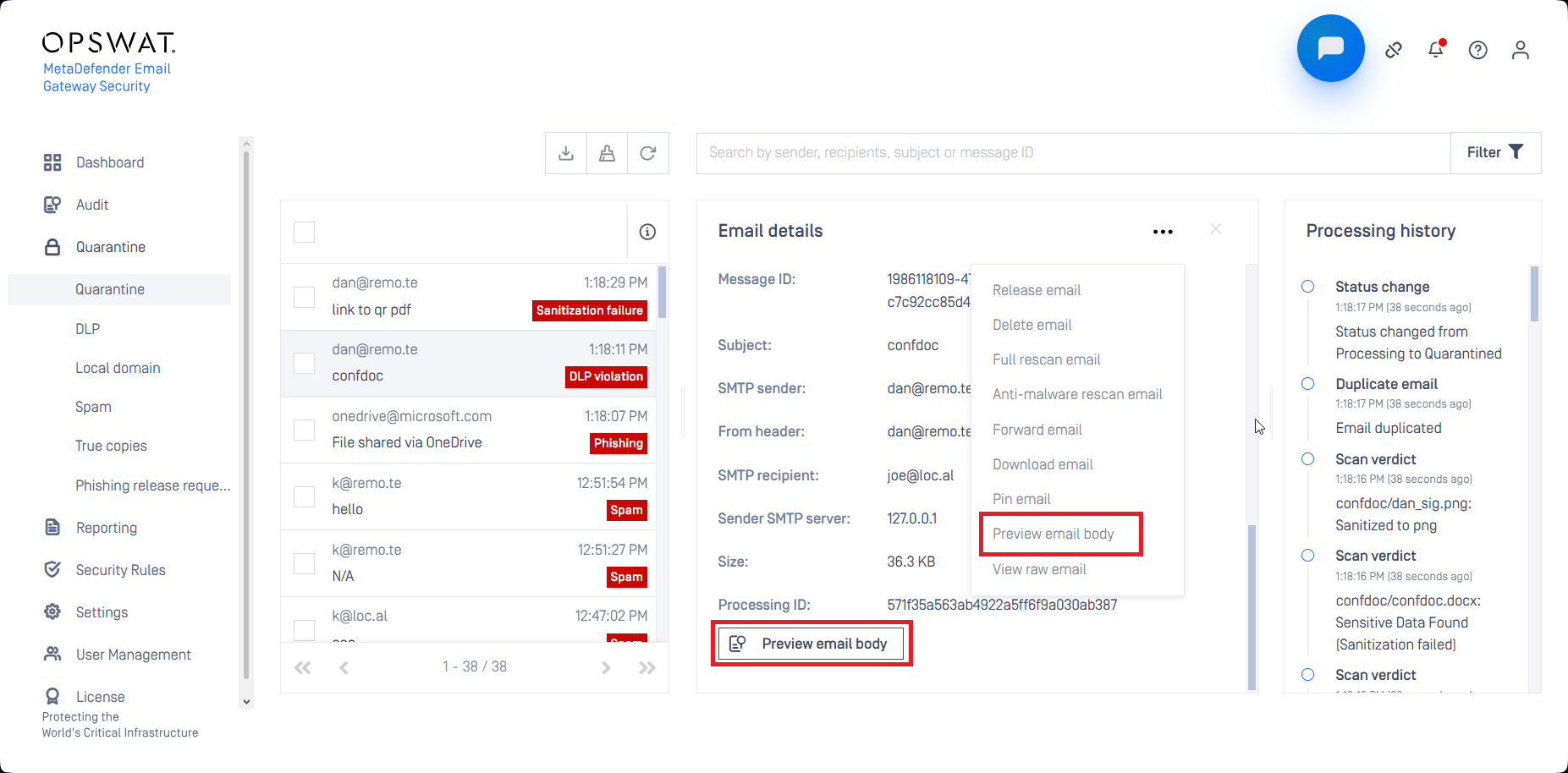This screenshot has width=1568, height=773.
Task: Click the download icon in the list toolbar
Action: [x=566, y=153]
